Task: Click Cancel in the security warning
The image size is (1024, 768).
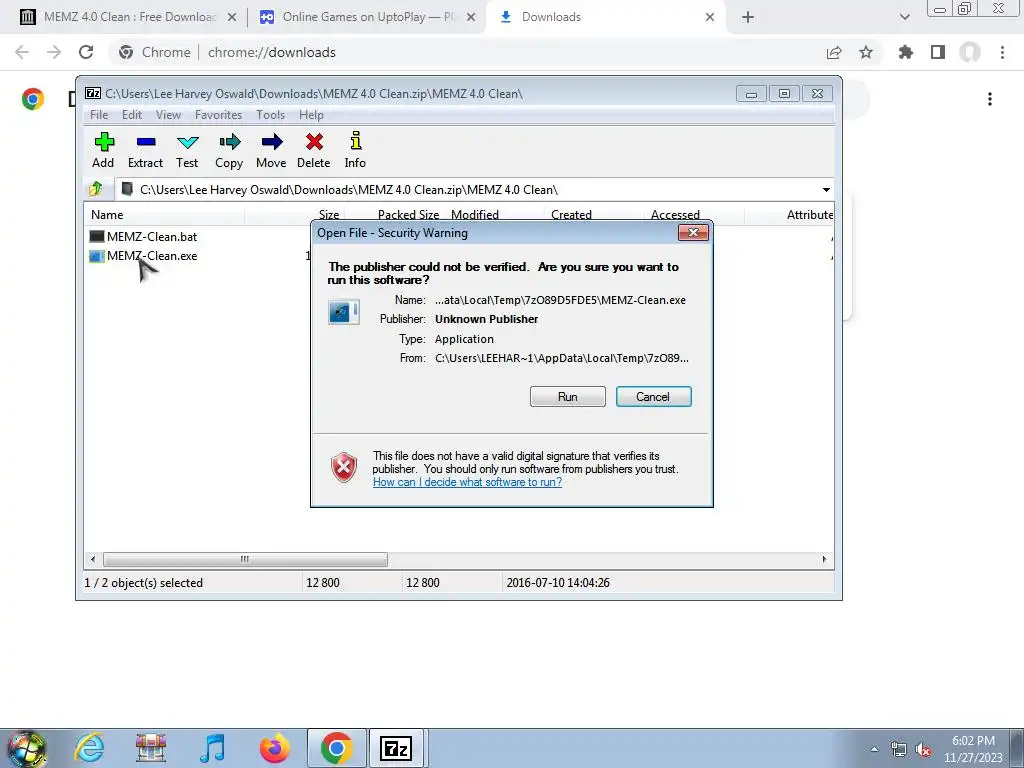Action: [x=653, y=396]
